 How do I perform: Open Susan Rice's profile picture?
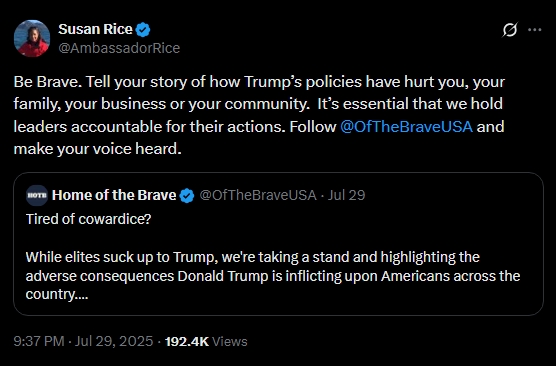(32, 38)
